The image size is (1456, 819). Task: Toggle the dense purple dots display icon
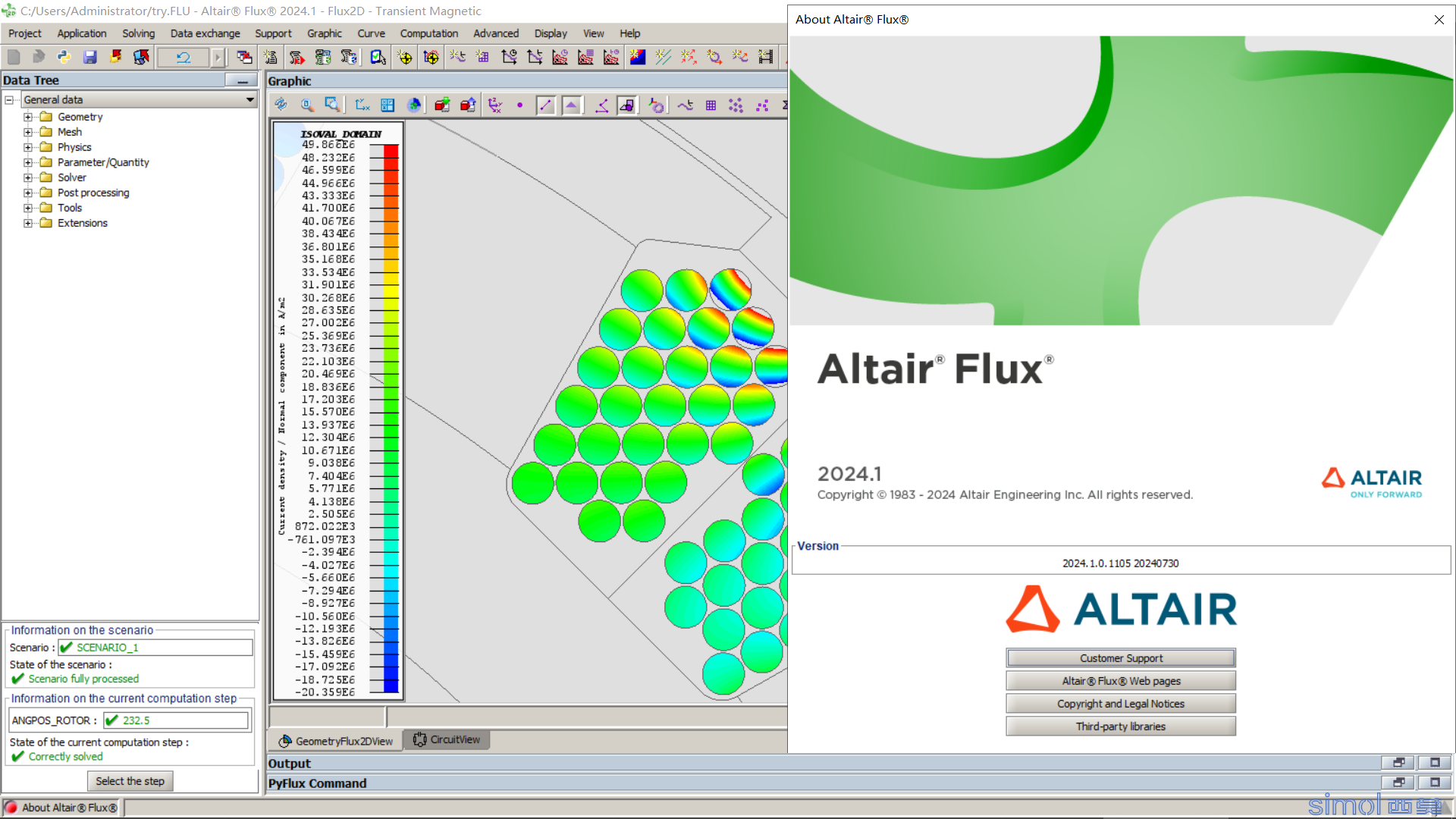(x=736, y=105)
